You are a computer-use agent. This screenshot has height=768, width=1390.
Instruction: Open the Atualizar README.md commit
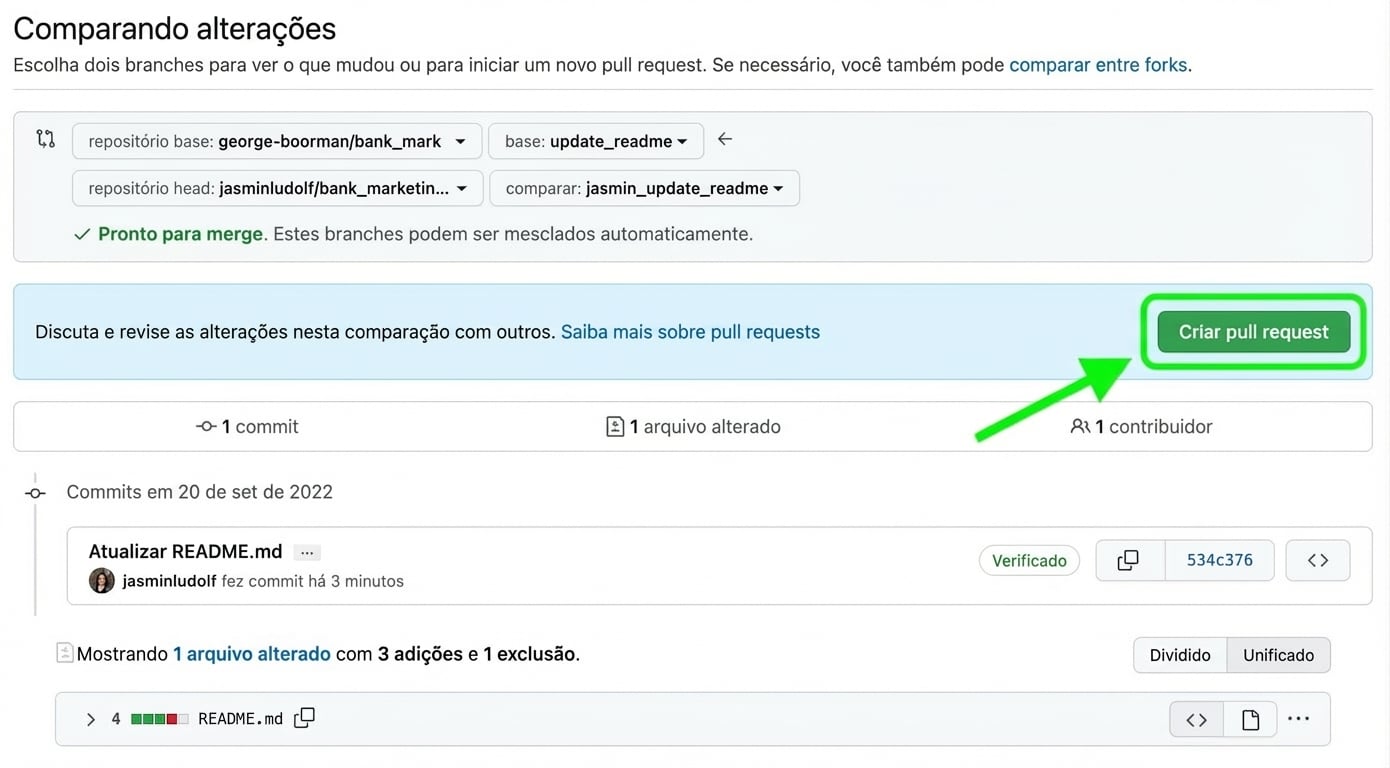click(x=185, y=551)
